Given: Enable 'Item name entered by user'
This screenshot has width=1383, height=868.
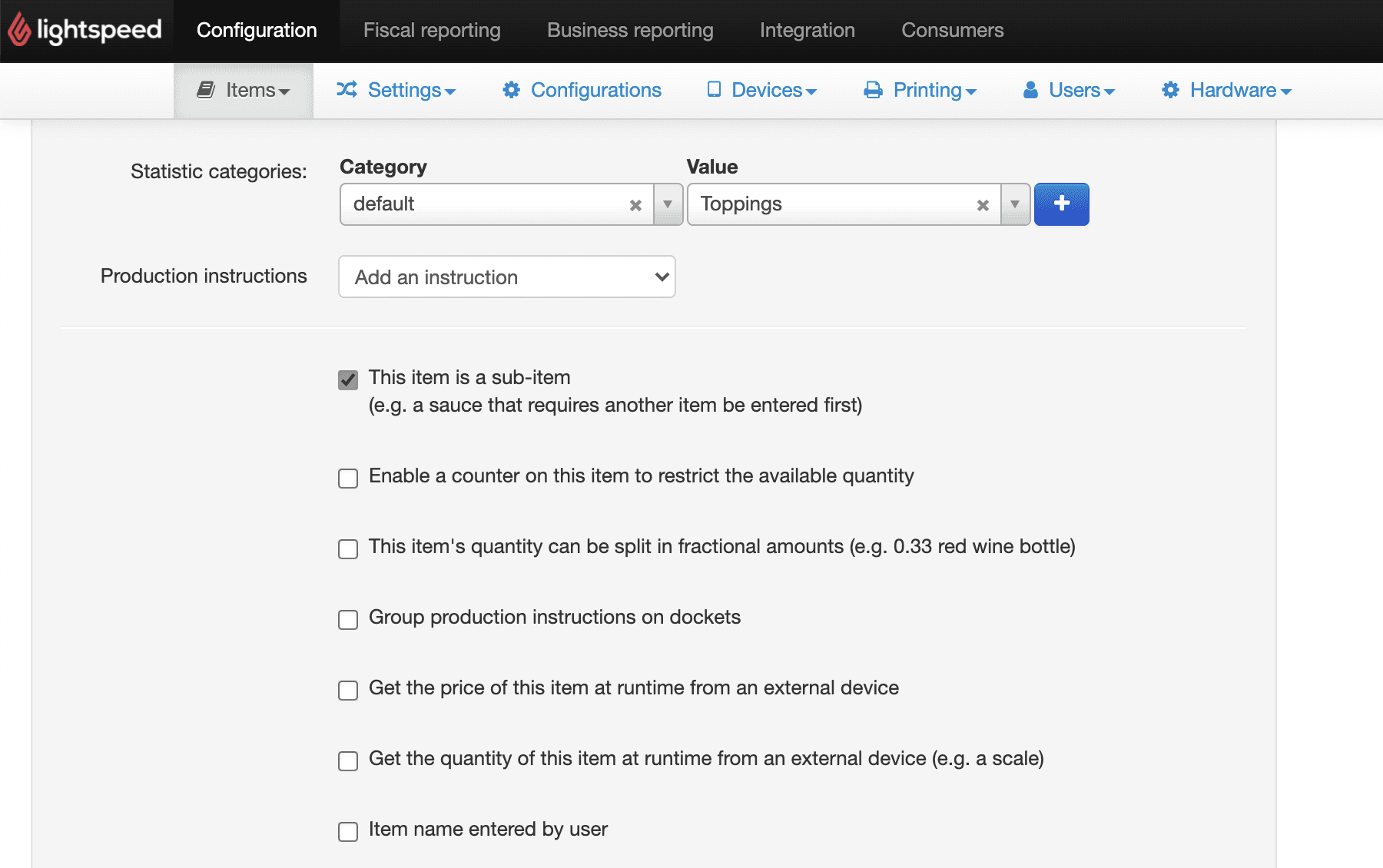Looking at the screenshot, I should click(x=347, y=831).
